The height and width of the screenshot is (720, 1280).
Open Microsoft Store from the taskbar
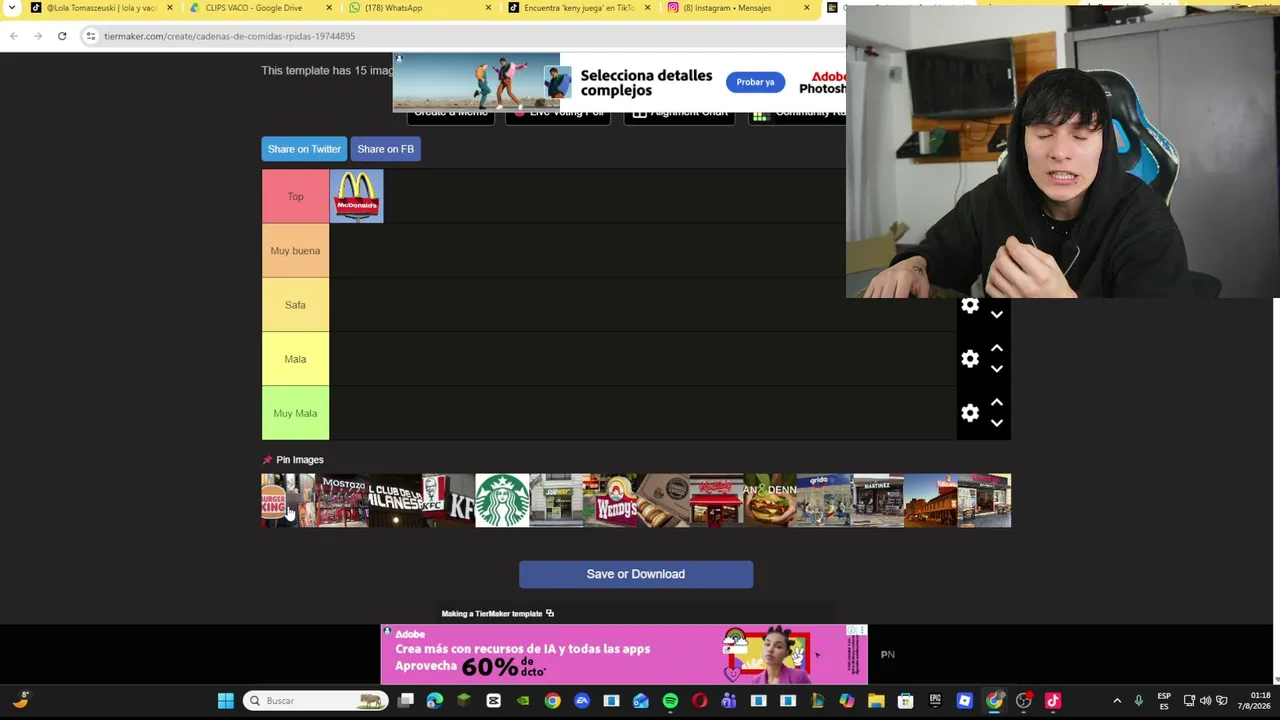pos(905,701)
